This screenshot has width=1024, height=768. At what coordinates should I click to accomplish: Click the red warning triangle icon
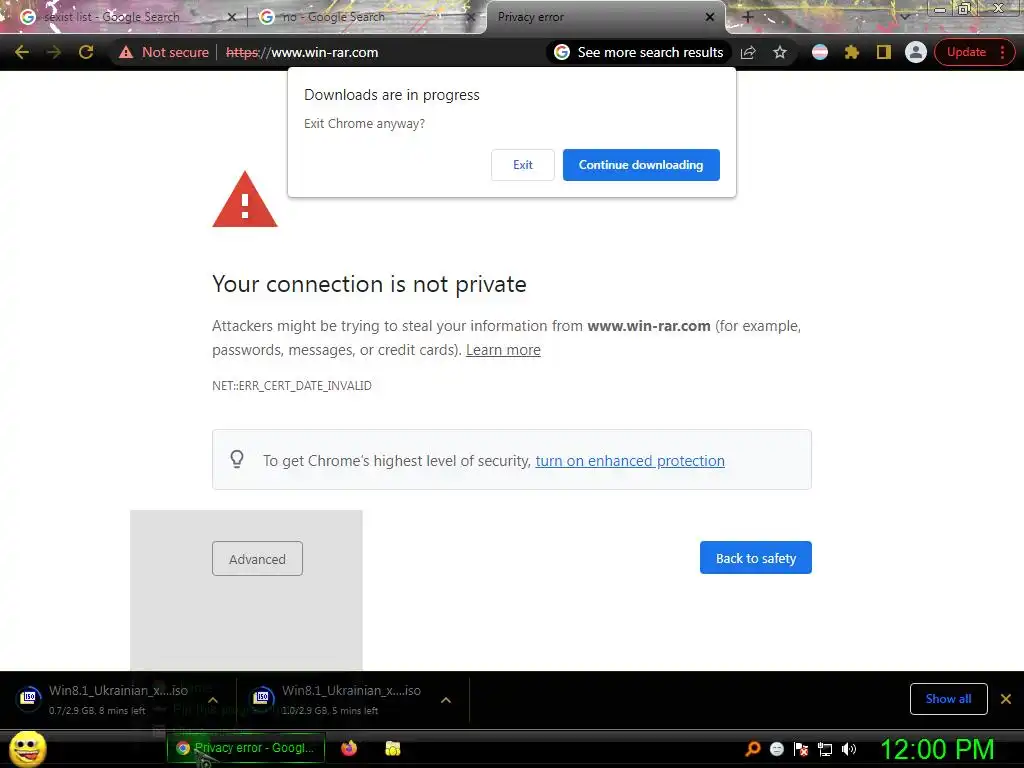[x=245, y=200]
